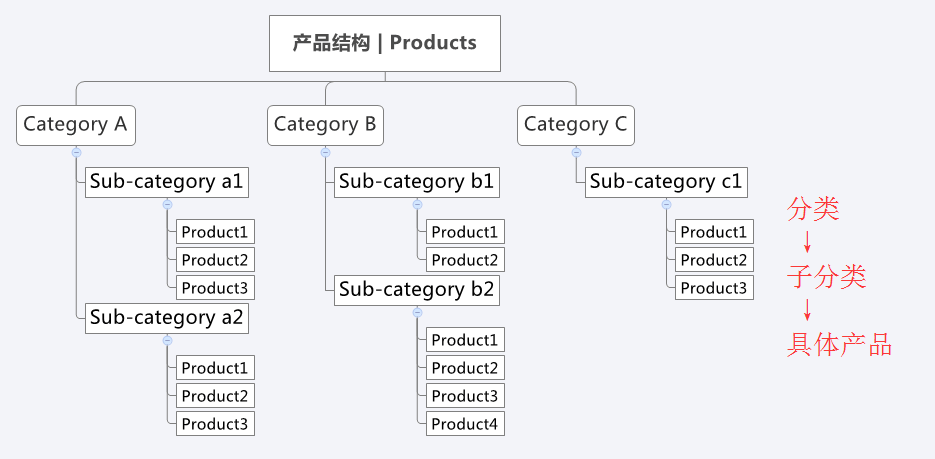Collapse Category A branch toggle
Image resolution: width=935 pixels, height=459 pixels.
(x=76, y=153)
